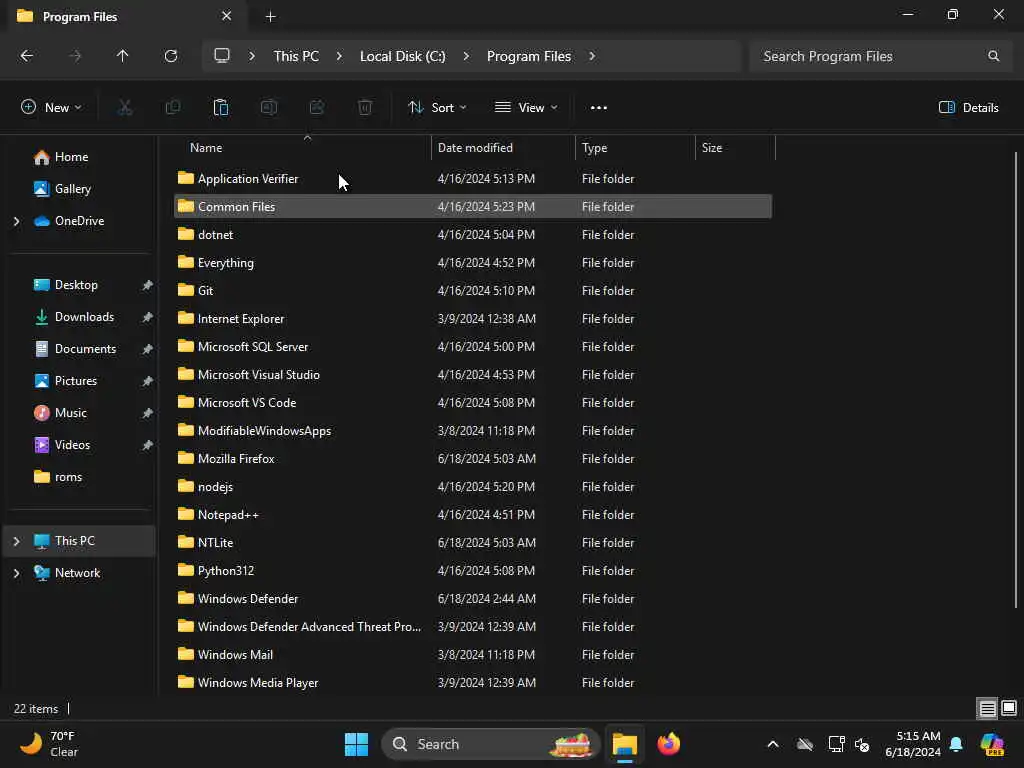This screenshot has height=768, width=1024.
Task: Show hidden tray icons chevron
Action: click(x=773, y=744)
